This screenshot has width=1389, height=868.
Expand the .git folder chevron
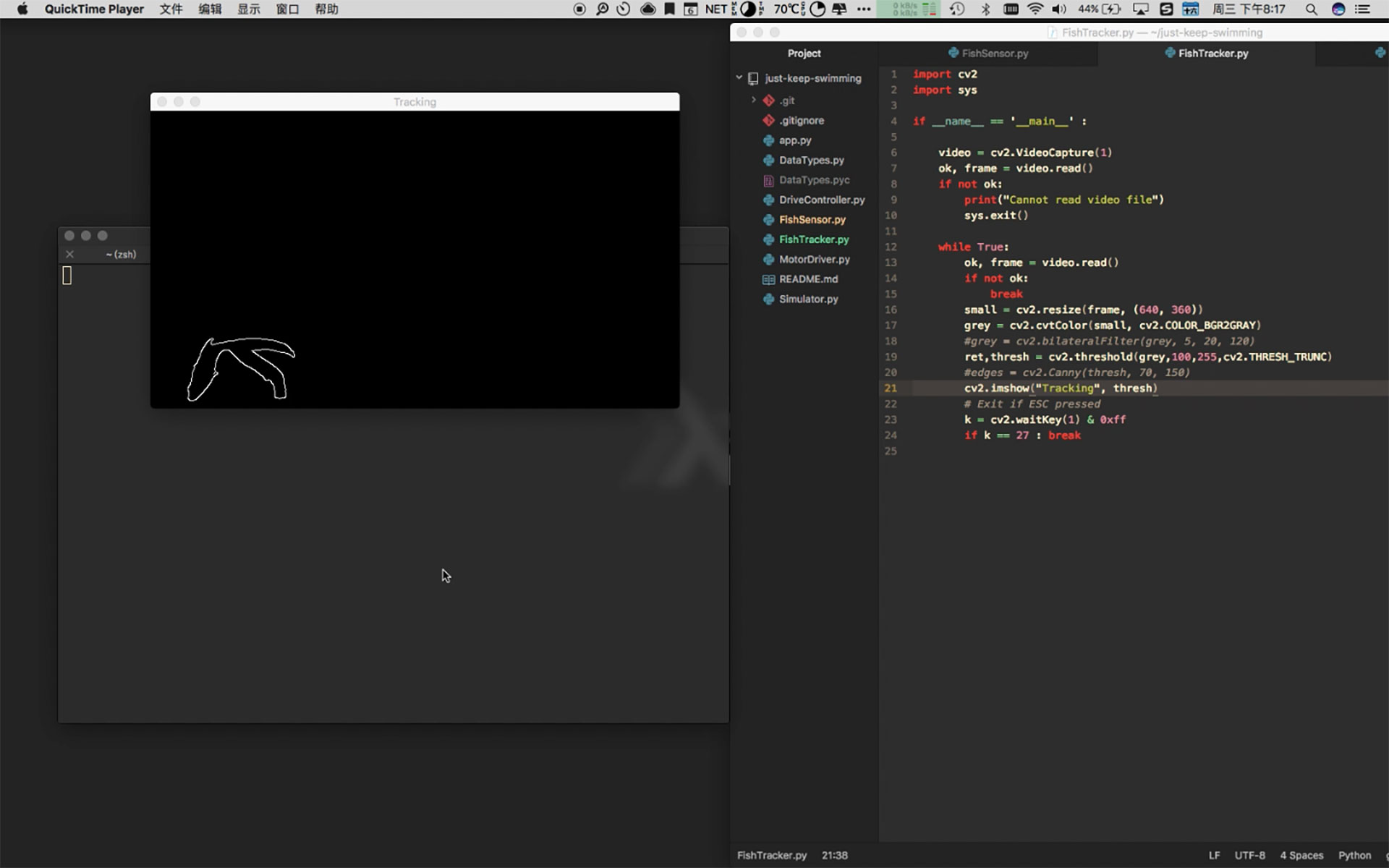pyautogui.click(x=753, y=100)
